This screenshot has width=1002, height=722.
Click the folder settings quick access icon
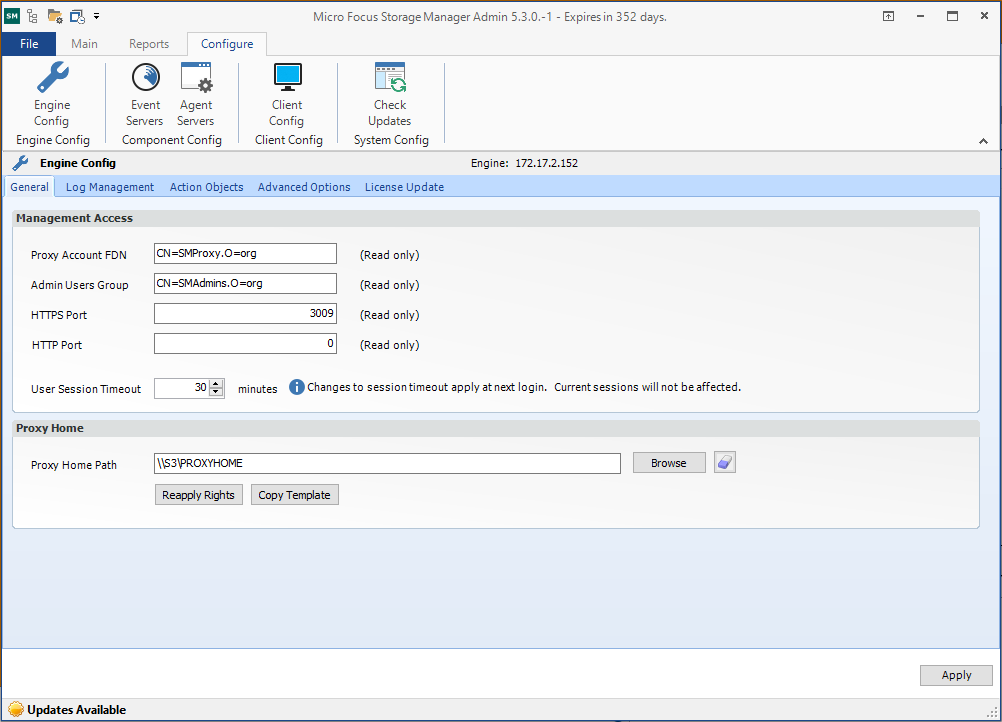[55, 16]
